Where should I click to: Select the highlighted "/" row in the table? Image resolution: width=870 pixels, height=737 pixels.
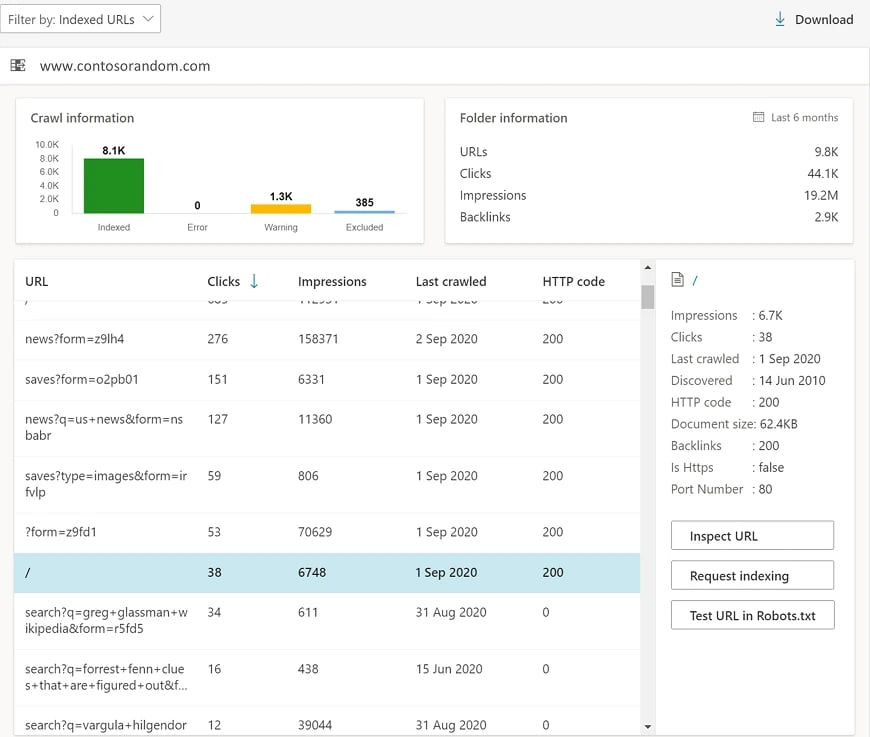coord(300,572)
